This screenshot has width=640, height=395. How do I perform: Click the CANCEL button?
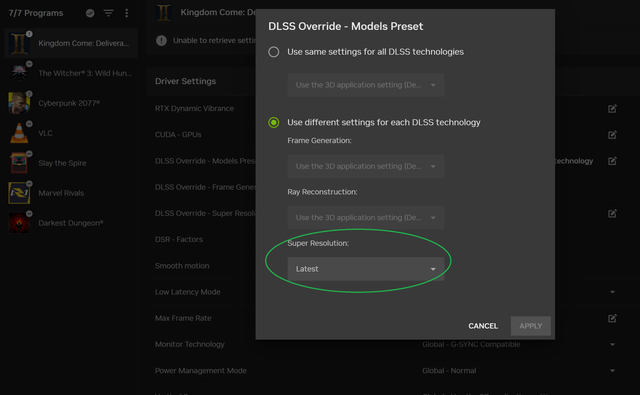click(x=483, y=326)
